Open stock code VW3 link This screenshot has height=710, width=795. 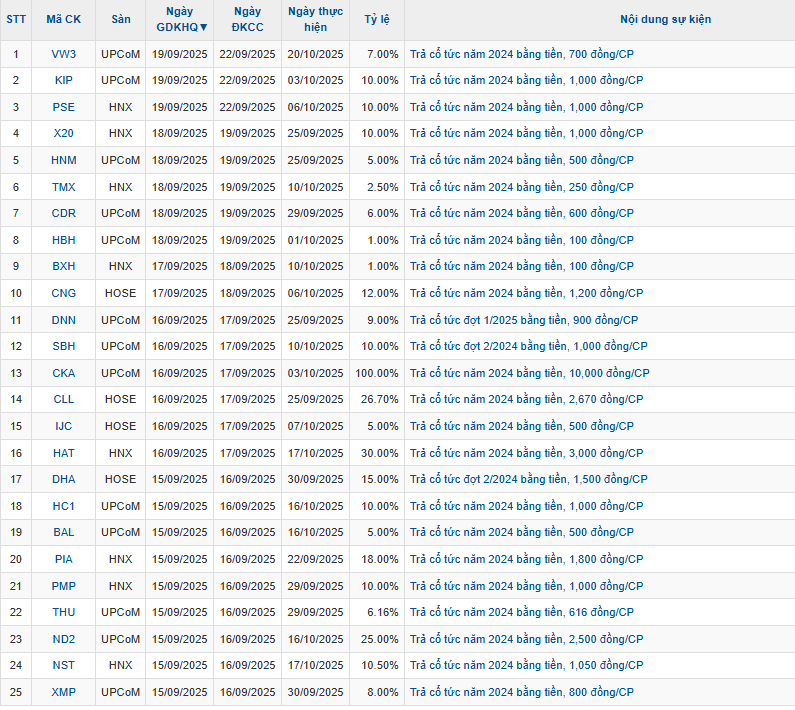(64, 54)
